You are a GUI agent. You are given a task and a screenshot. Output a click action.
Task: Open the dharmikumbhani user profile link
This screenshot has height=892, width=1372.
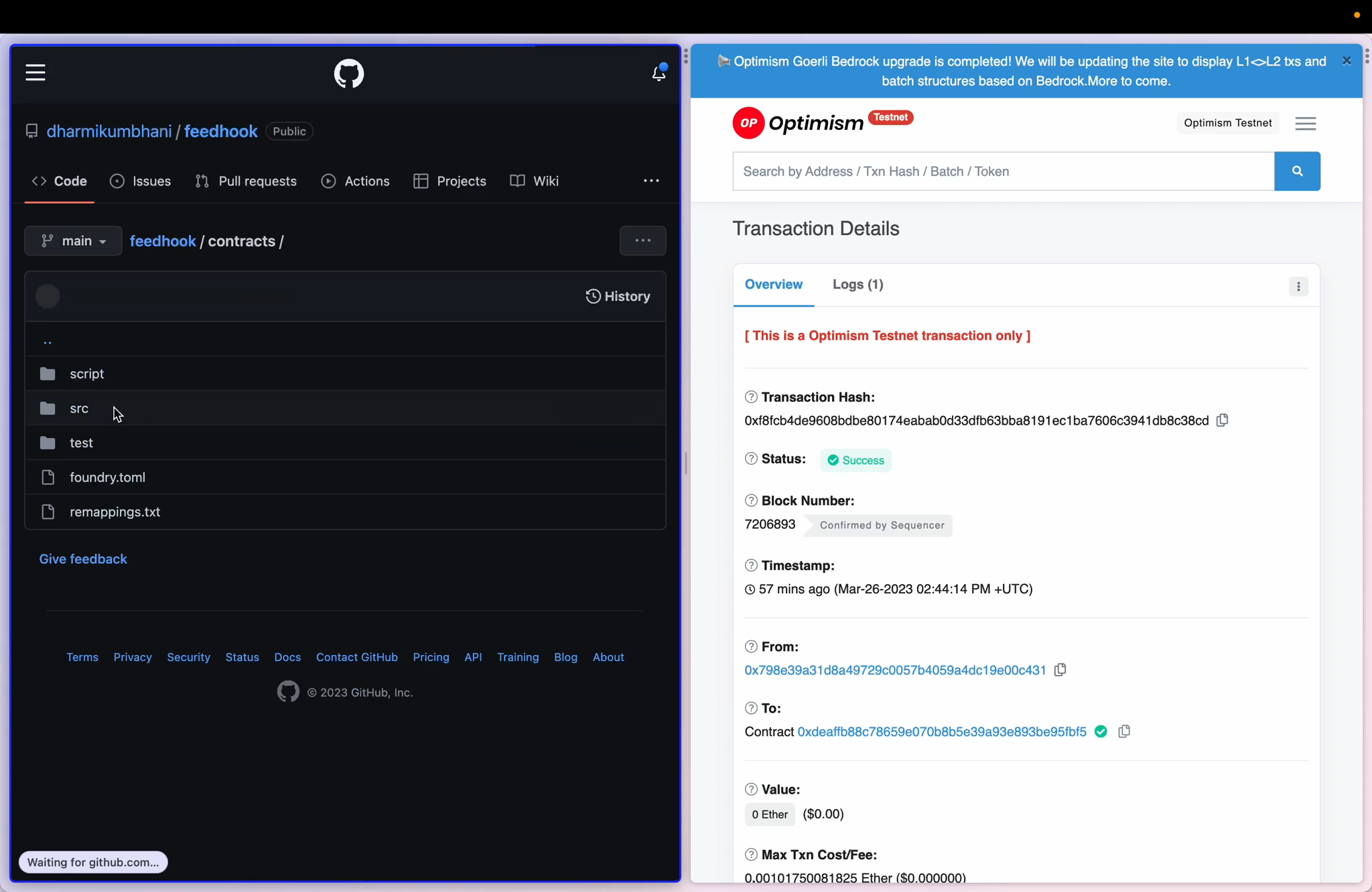[109, 131]
